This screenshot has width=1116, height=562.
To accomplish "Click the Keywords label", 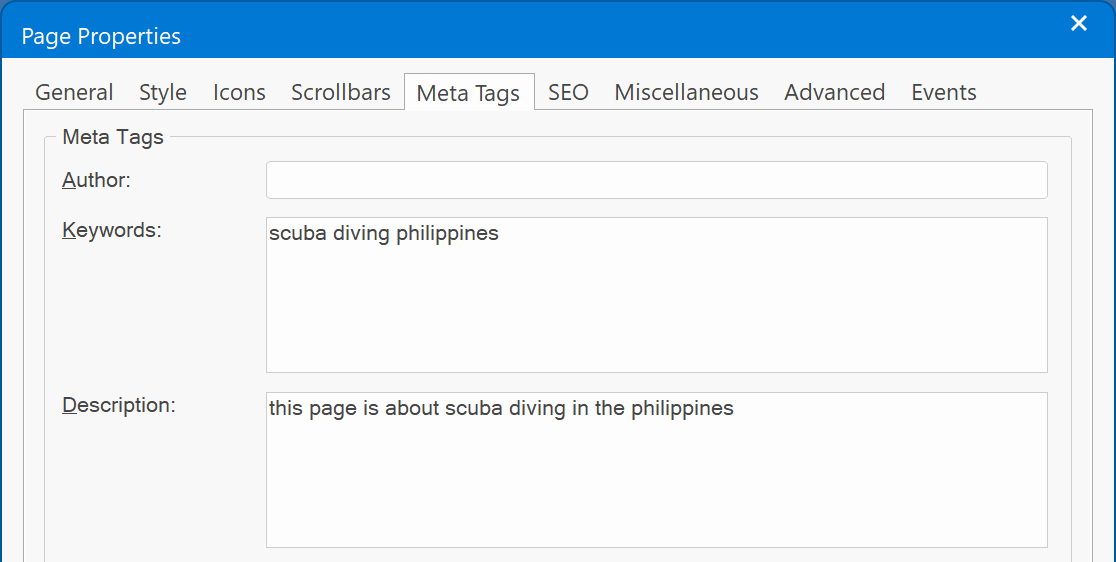I will [112, 230].
